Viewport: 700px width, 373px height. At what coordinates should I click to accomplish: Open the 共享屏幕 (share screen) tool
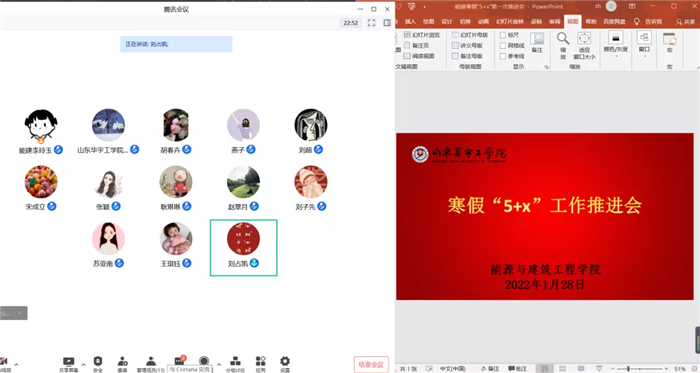pyautogui.click(x=68, y=364)
